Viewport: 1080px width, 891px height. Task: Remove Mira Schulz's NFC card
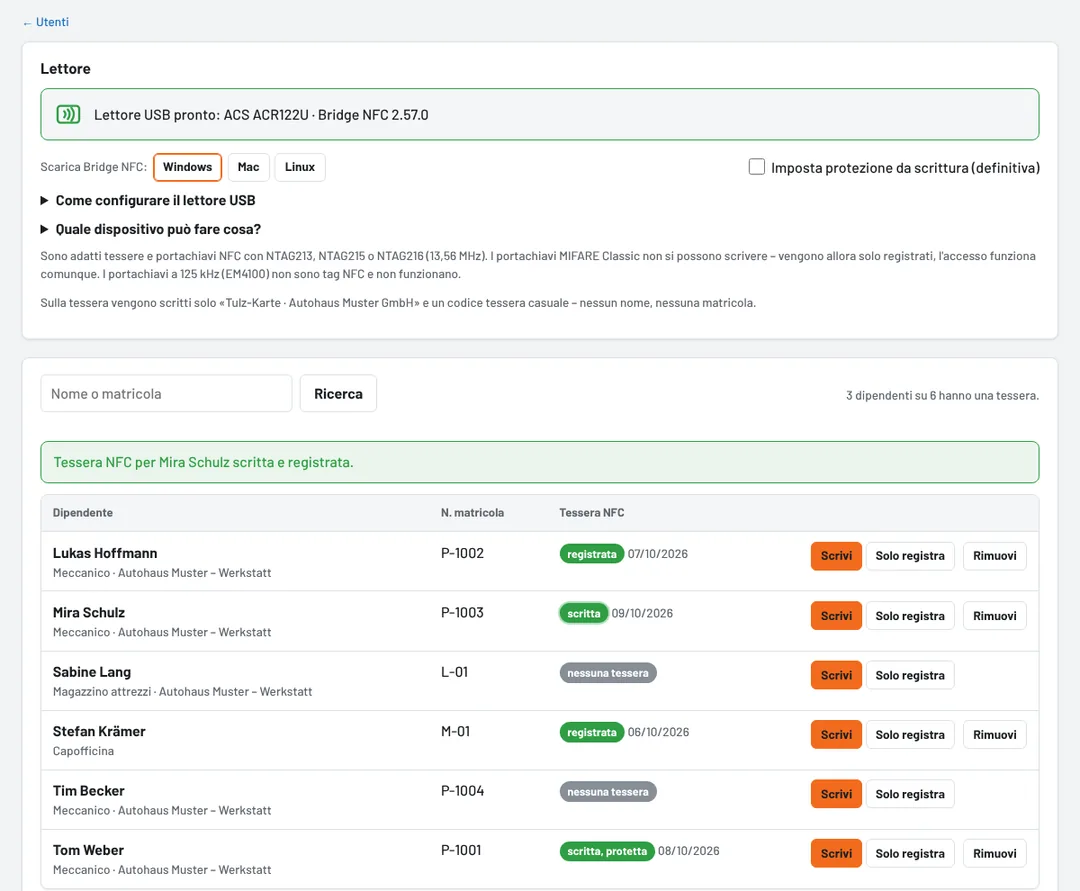(995, 616)
